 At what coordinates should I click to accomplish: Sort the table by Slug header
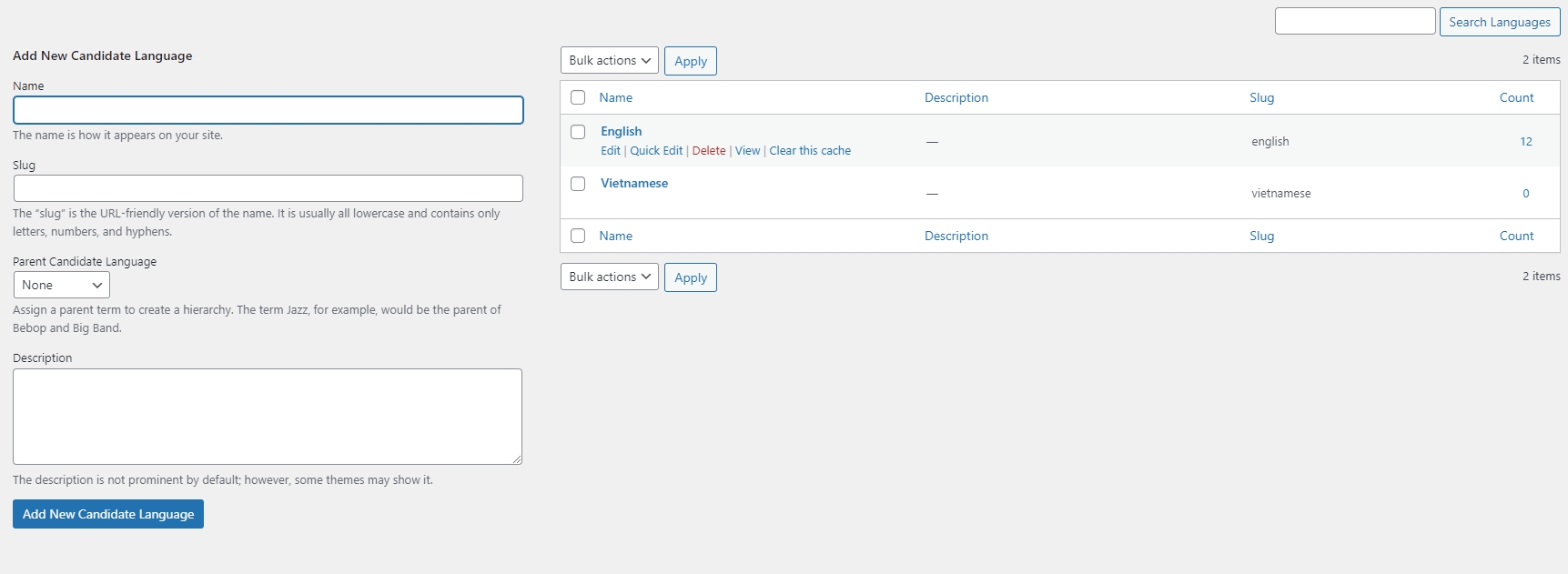(1261, 97)
